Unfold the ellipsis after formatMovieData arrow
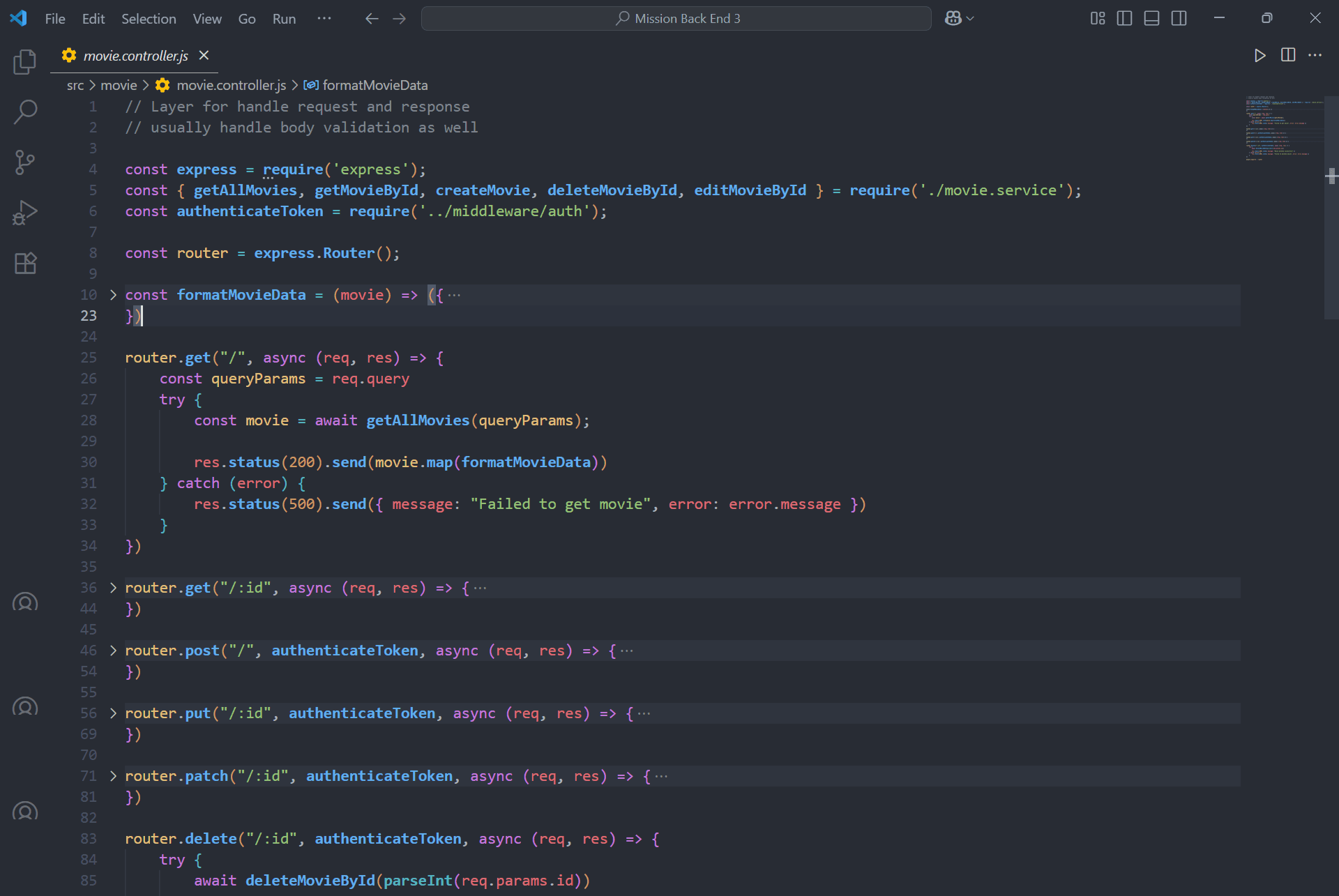 [454, 296]
